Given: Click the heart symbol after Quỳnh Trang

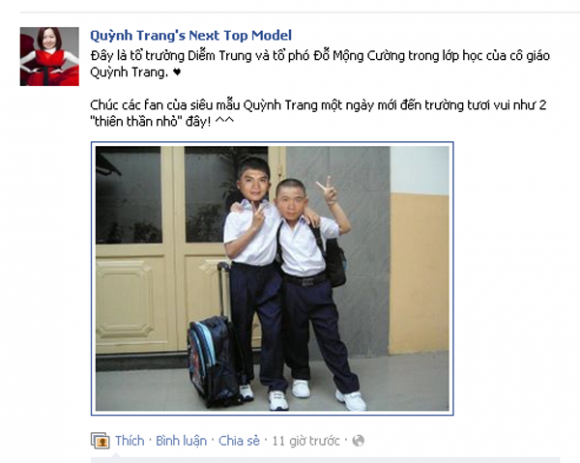Looking at the screenshot, I should (176, 72).
